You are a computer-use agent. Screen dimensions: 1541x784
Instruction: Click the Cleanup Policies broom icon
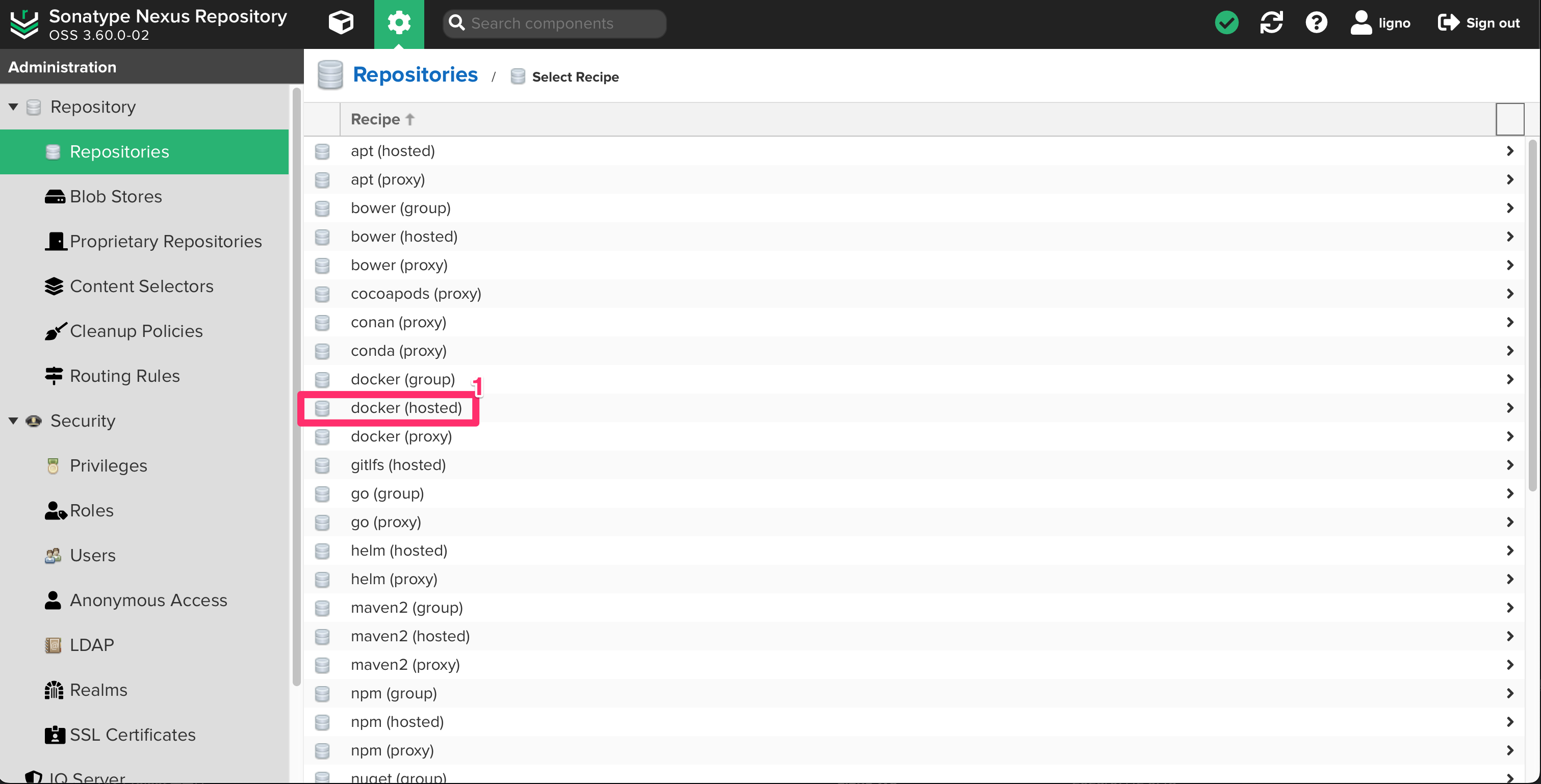(55, 331)
